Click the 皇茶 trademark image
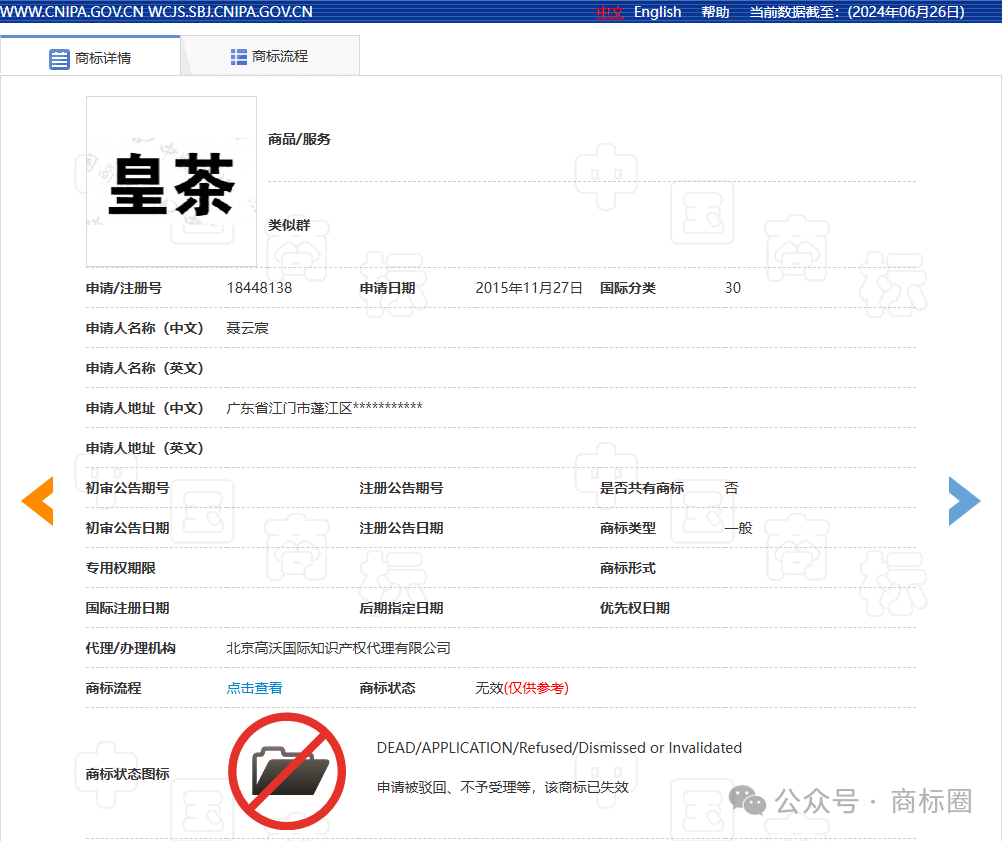Screen dimensions: 1004x841 tap(172, 181)
